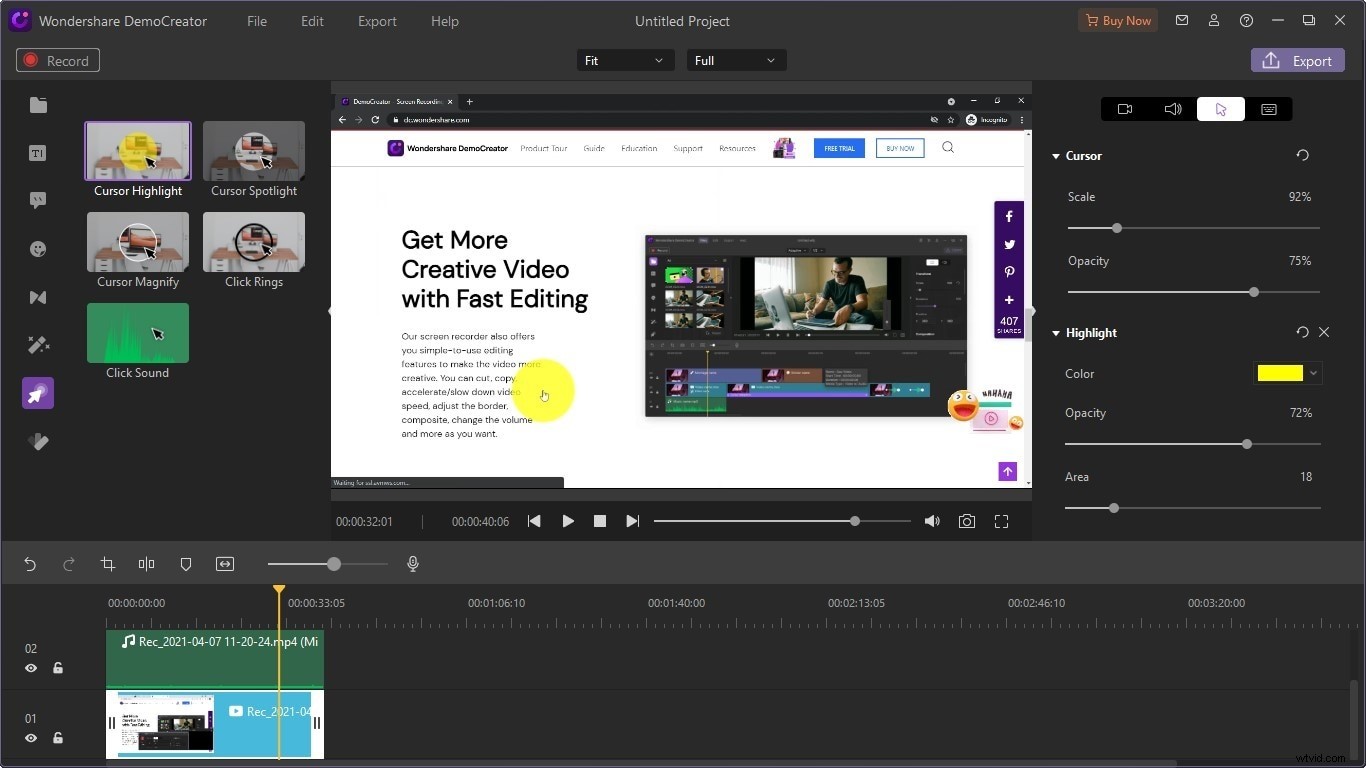Select the Text tool in the sidebar

37,153
